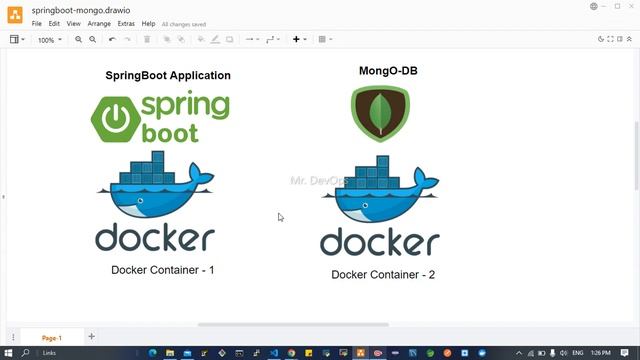Select the 'Docker Container - 1' label

pyautogui.click(x=162, y=270)
